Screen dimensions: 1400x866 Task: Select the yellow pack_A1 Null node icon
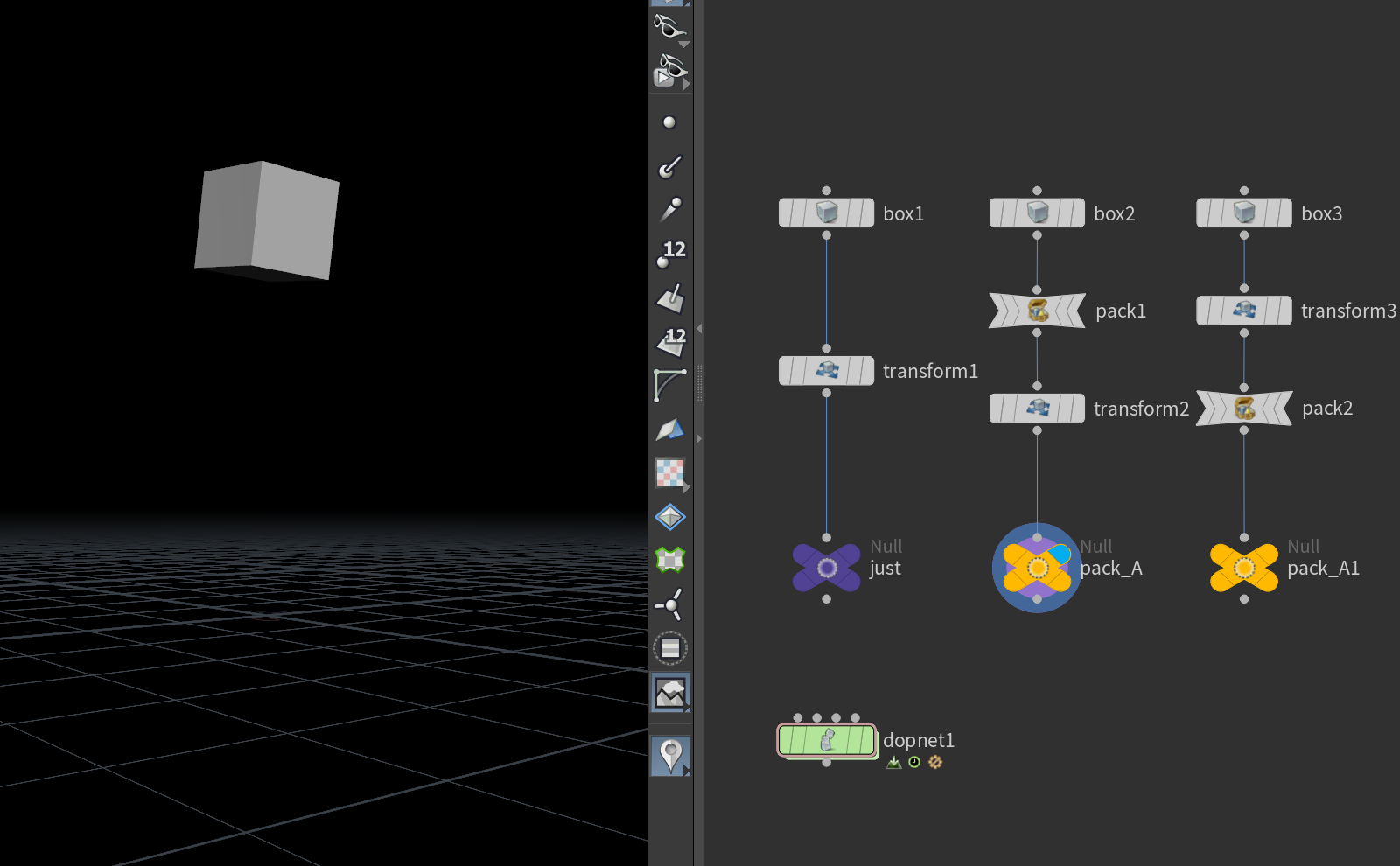point(1244,568)
